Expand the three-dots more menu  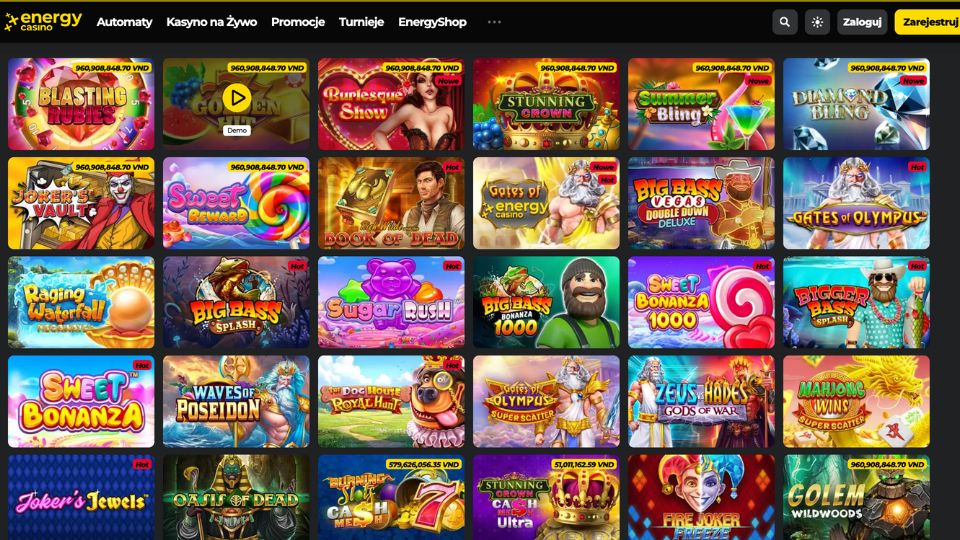(494, 22)
